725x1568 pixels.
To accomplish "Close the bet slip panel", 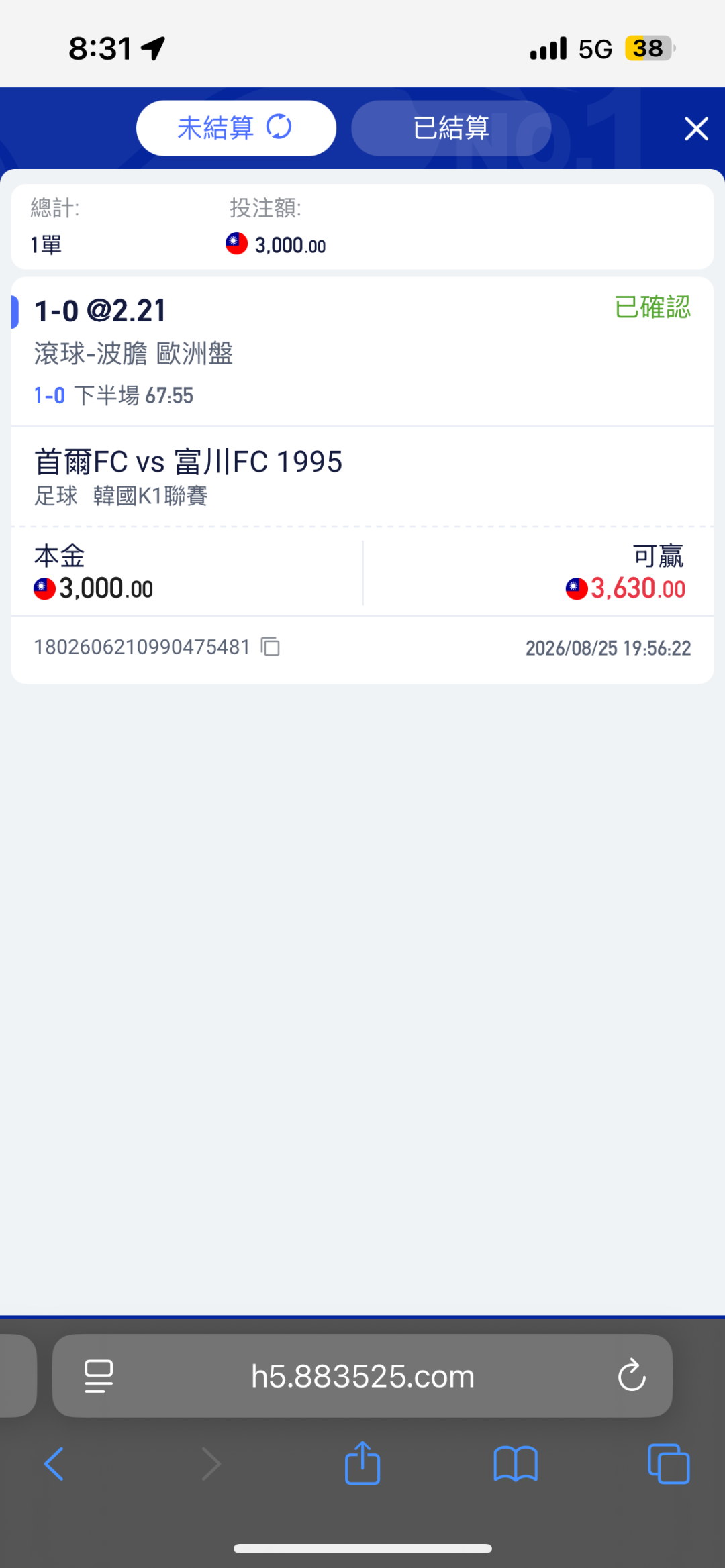I will [696, 128].
